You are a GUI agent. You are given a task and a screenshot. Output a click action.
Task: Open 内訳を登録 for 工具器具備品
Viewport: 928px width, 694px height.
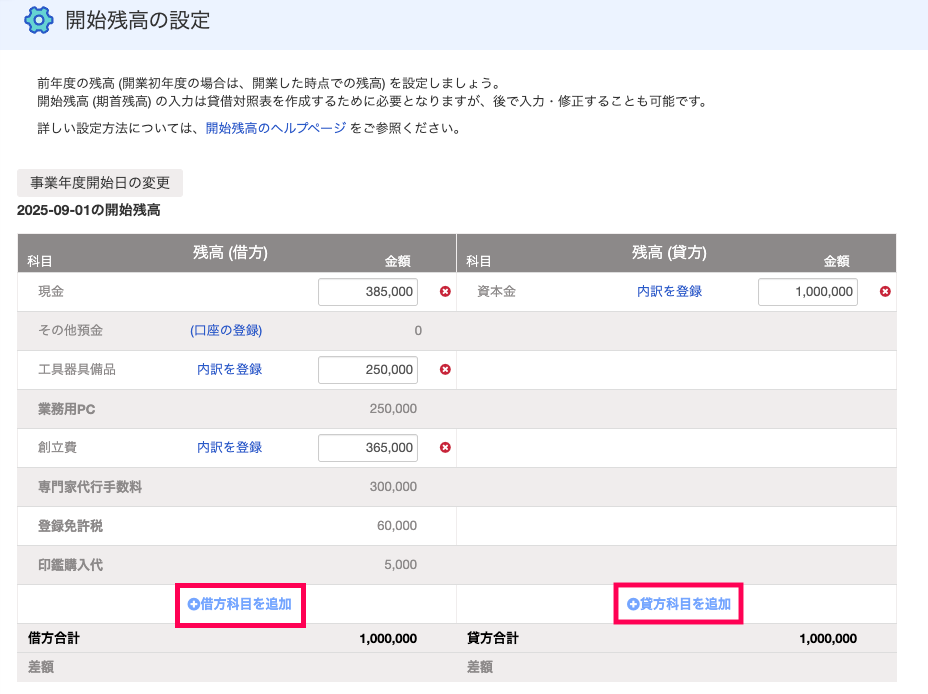230,369
